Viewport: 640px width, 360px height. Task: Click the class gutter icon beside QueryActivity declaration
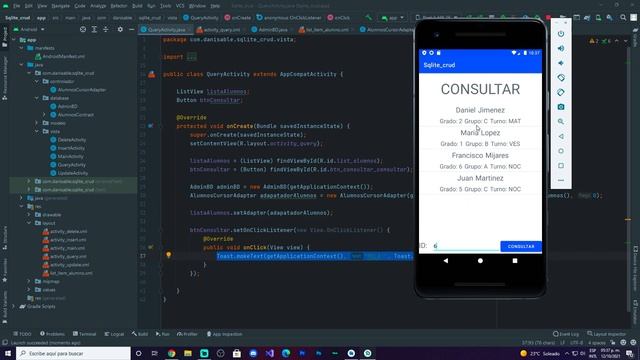coord(151,74)
